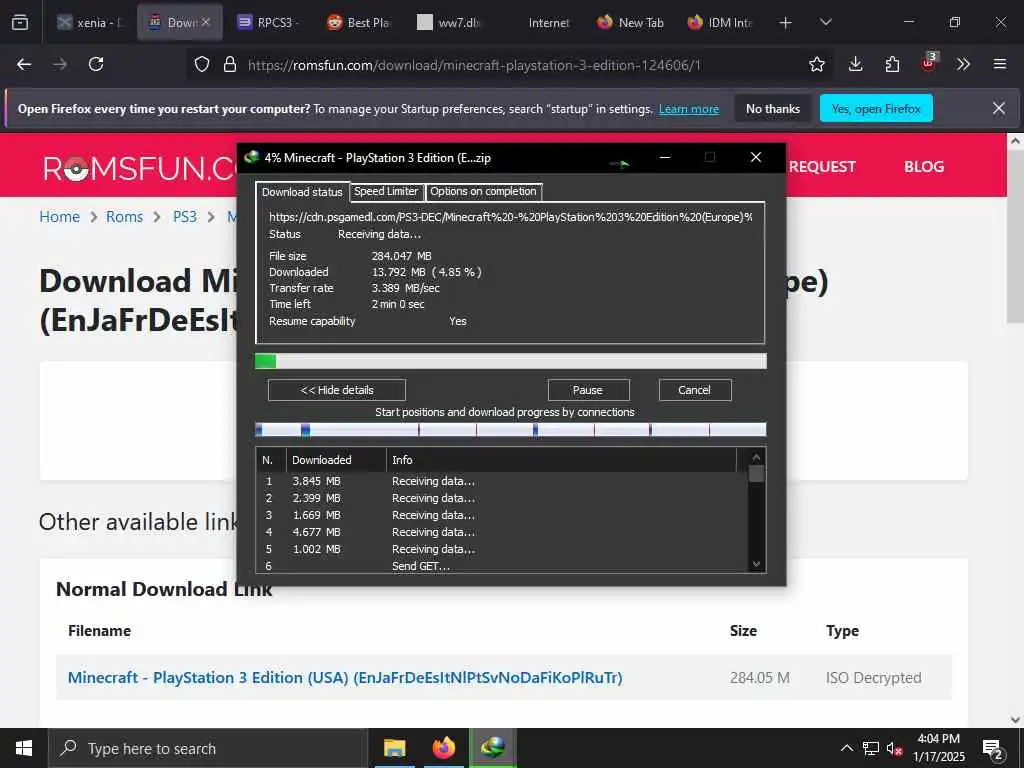
Task: Open the BLOG menu item
Action: click(923, 167)
